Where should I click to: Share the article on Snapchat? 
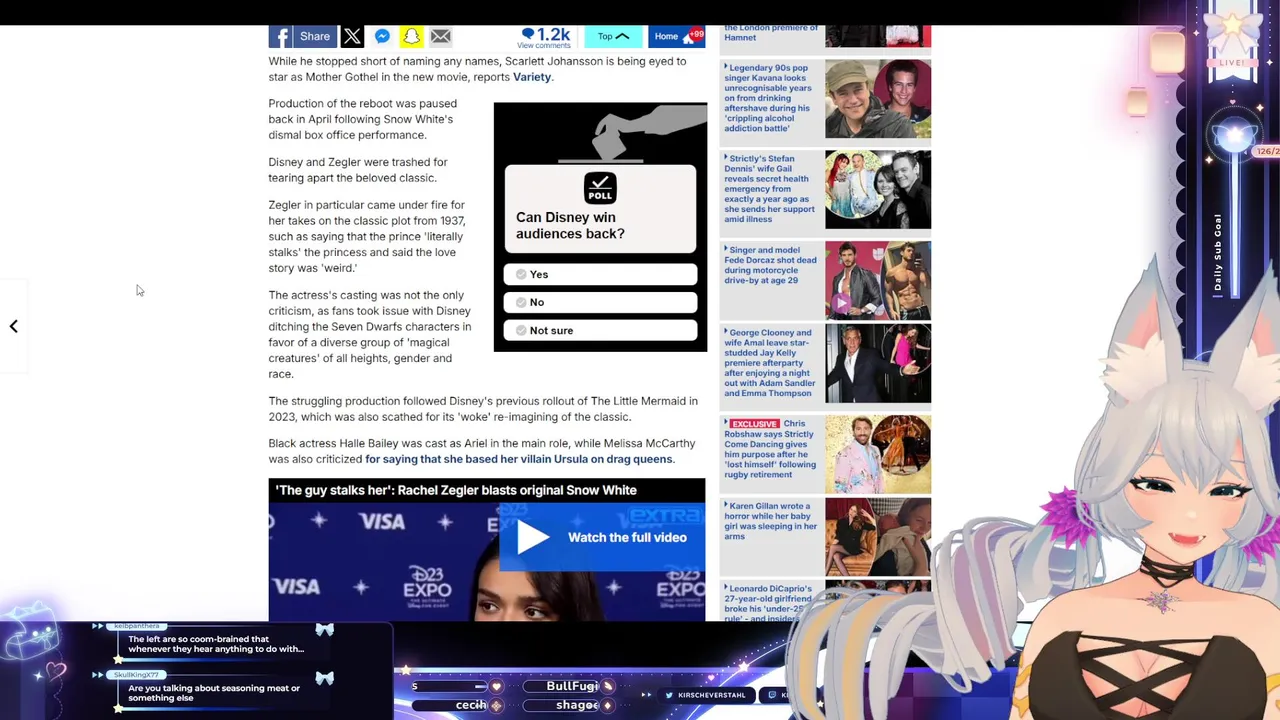tap(411, 37)
